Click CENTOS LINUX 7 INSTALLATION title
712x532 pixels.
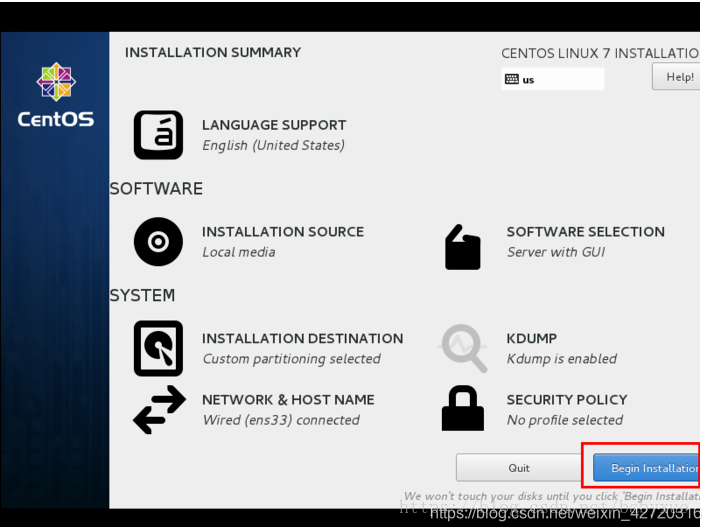(x=600, y=53)
